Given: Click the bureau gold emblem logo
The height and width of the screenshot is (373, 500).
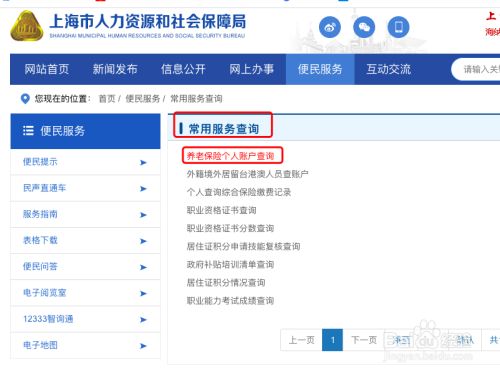Looking at the screenshot, I should click(x=27, y=26).
